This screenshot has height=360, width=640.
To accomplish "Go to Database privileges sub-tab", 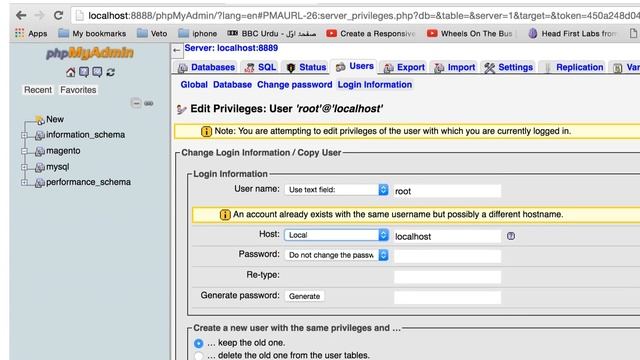I will [x=232, y=84].
